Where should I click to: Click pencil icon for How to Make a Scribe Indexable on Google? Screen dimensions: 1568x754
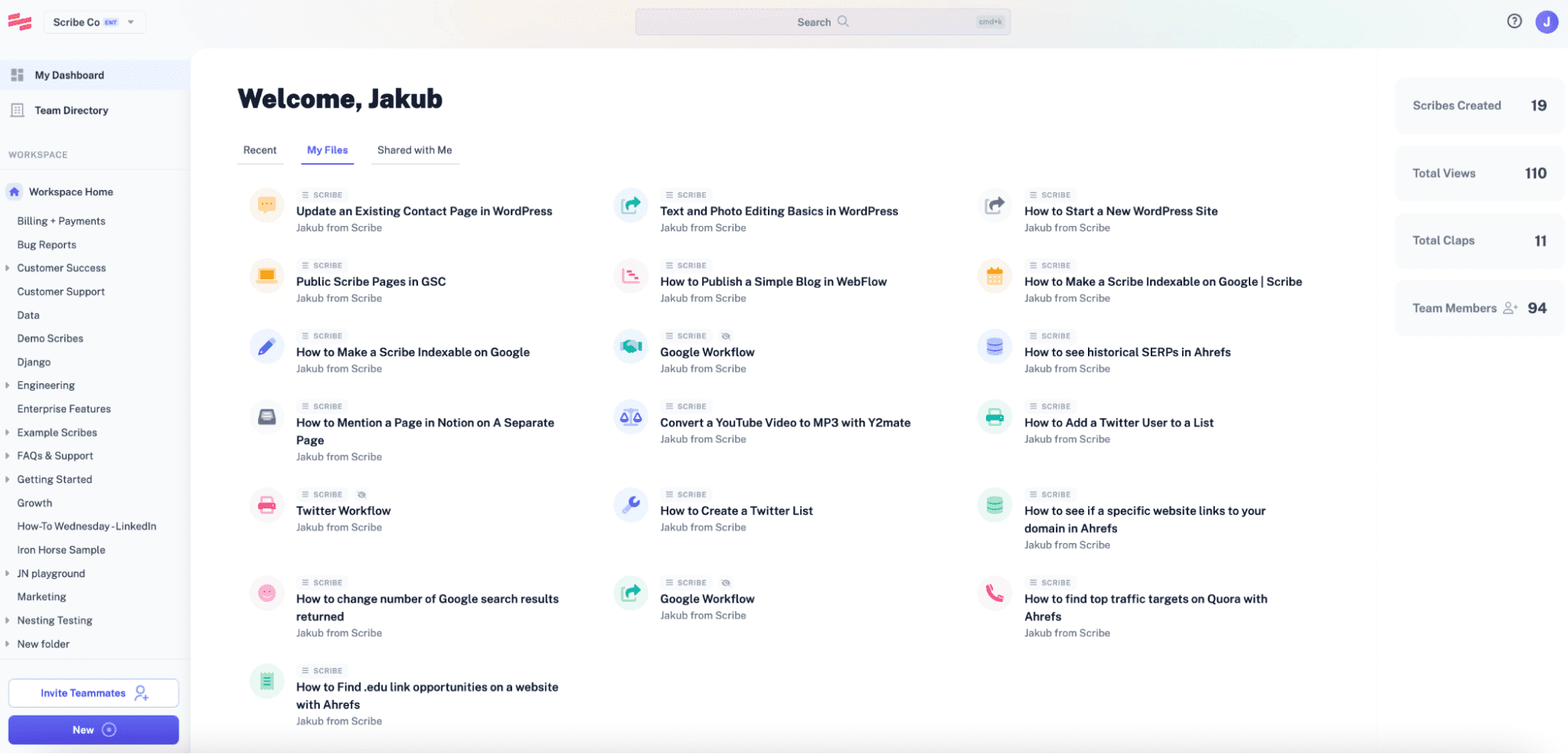point(267,346)
